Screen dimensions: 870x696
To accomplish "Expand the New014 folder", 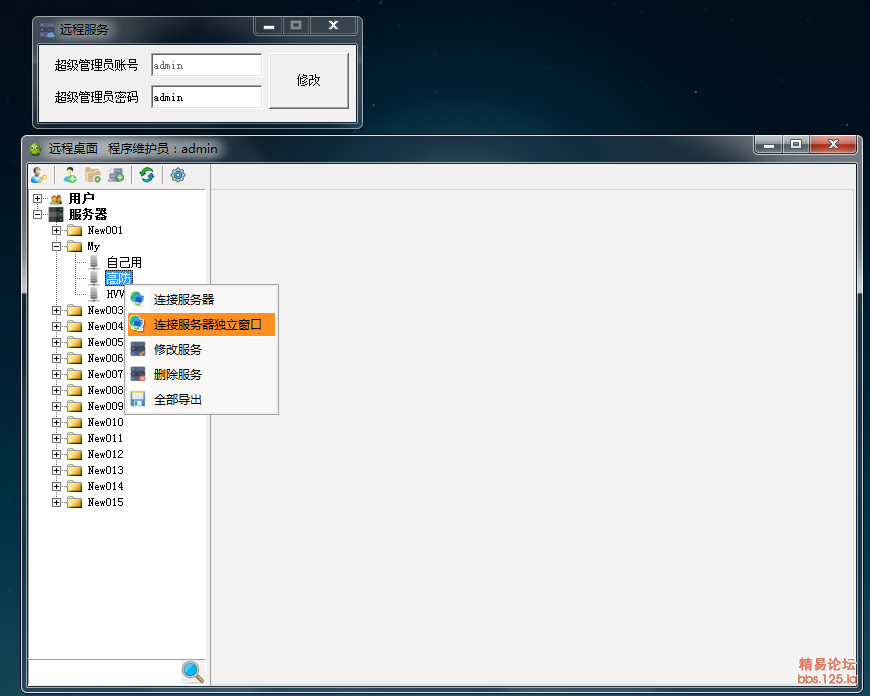I will coord(57,486).
